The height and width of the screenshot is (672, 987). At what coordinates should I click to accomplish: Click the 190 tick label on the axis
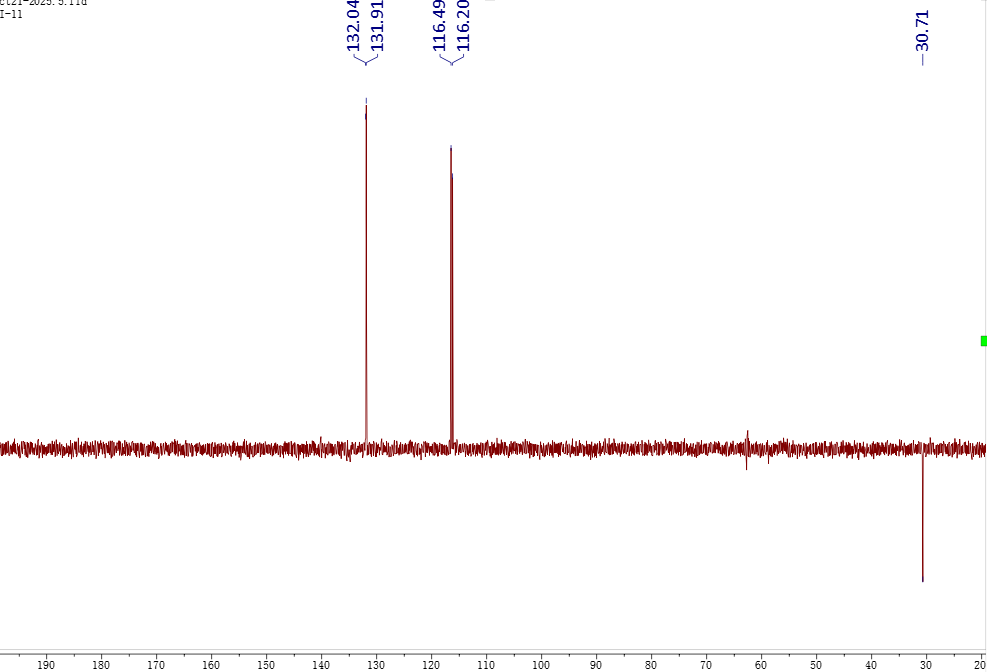(45, 663)
